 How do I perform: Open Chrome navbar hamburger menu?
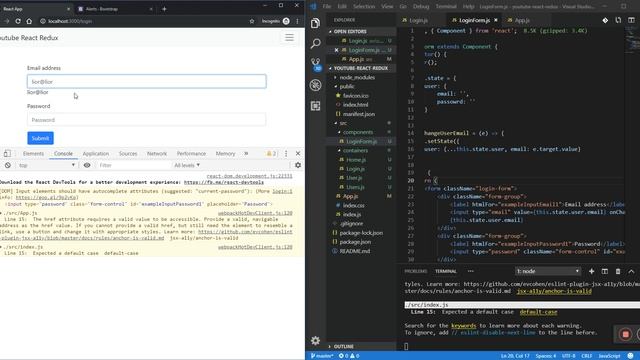289,38
